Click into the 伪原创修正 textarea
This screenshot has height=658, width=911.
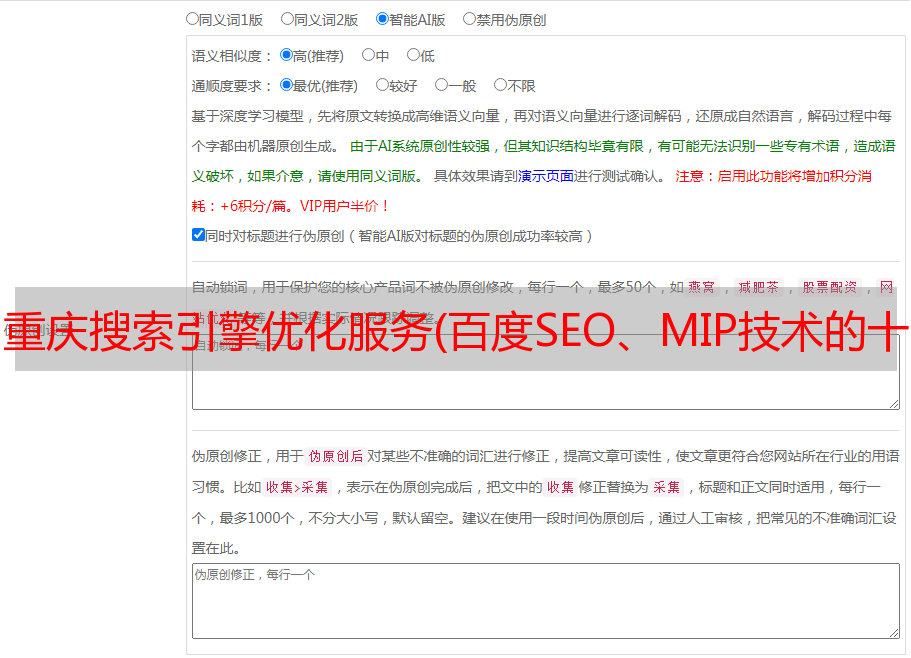tap(546, 601)
